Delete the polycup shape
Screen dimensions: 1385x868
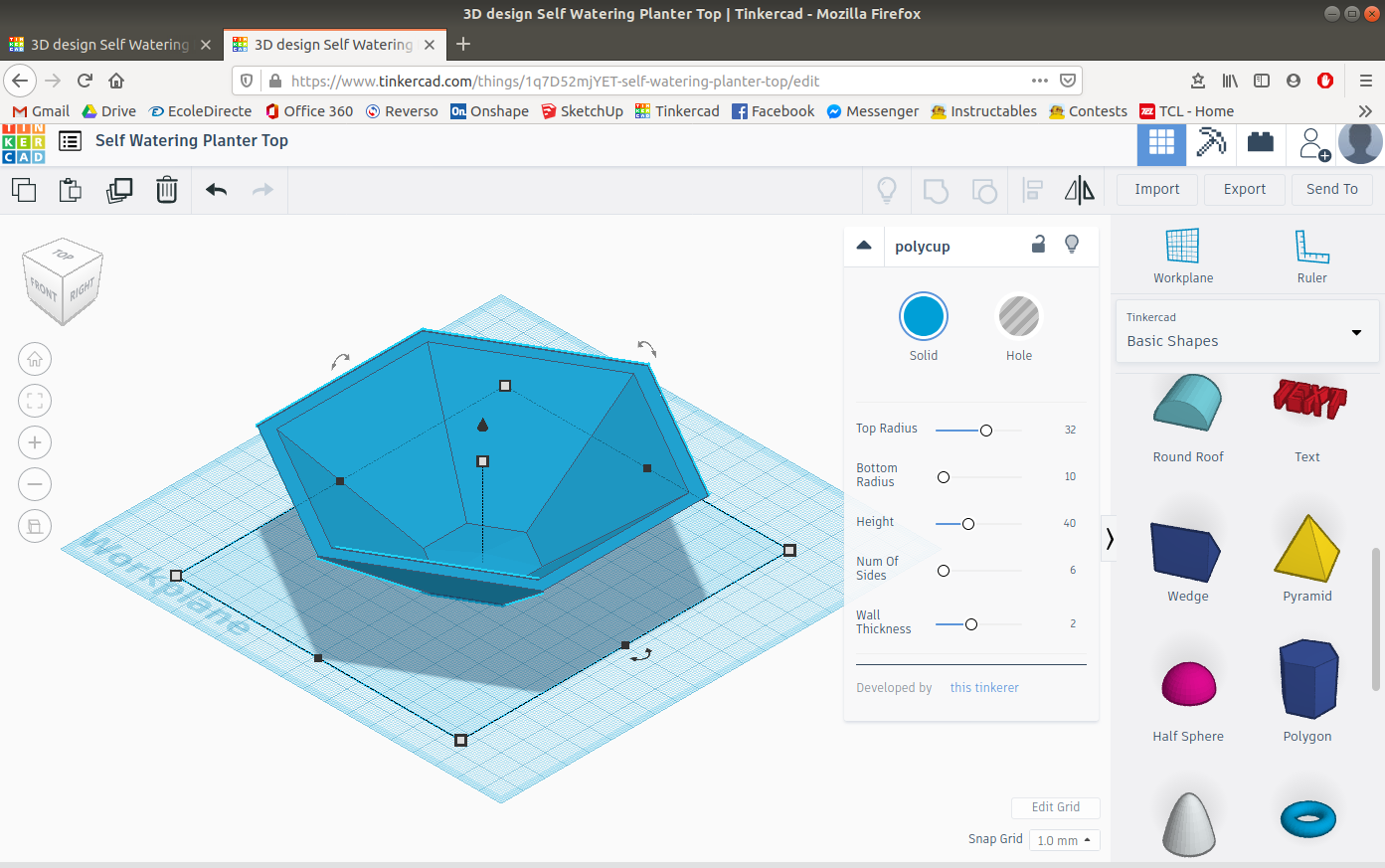(x=166, y=189)
